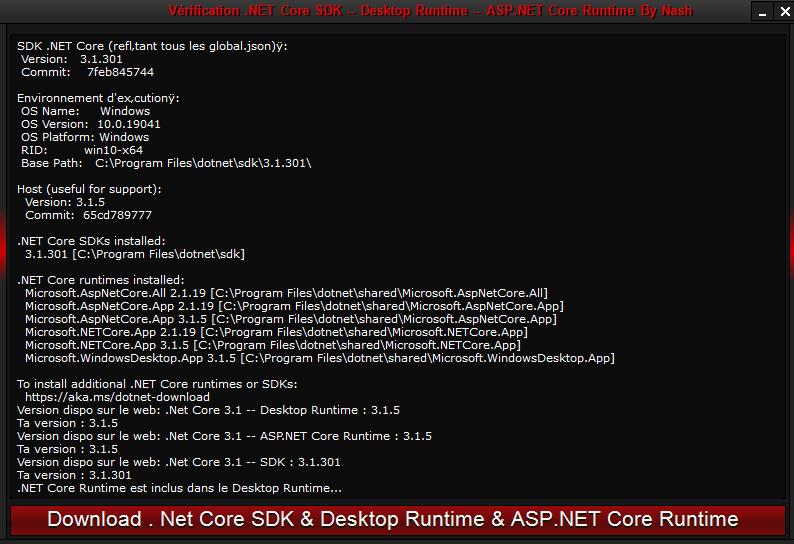Image resolution: width=794 pixels, height=544 pixels.
Task: Select the Microsoft.NETCore.App 3.1.5 row
Action: coord(273,345)
